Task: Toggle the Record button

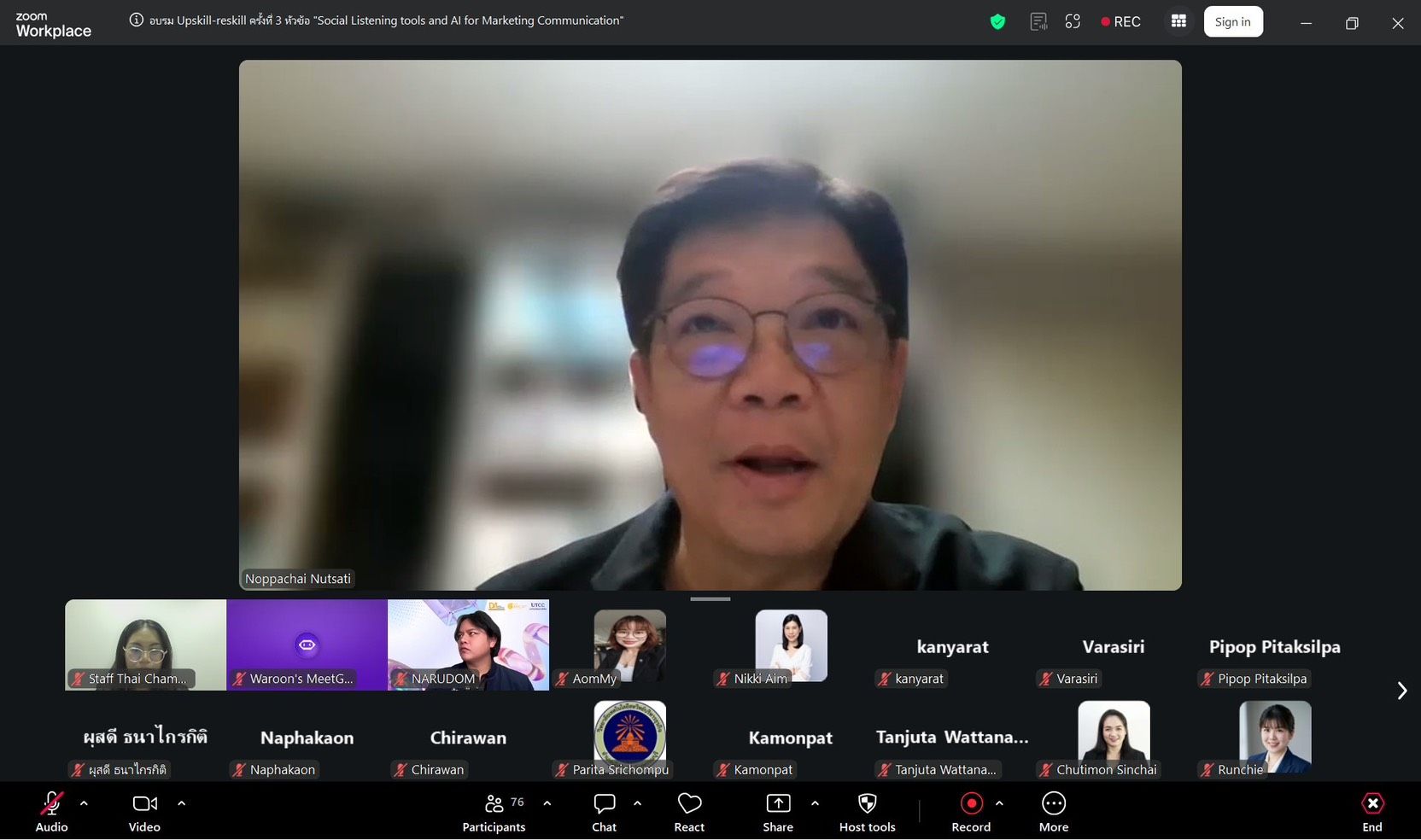Action: 971,811
